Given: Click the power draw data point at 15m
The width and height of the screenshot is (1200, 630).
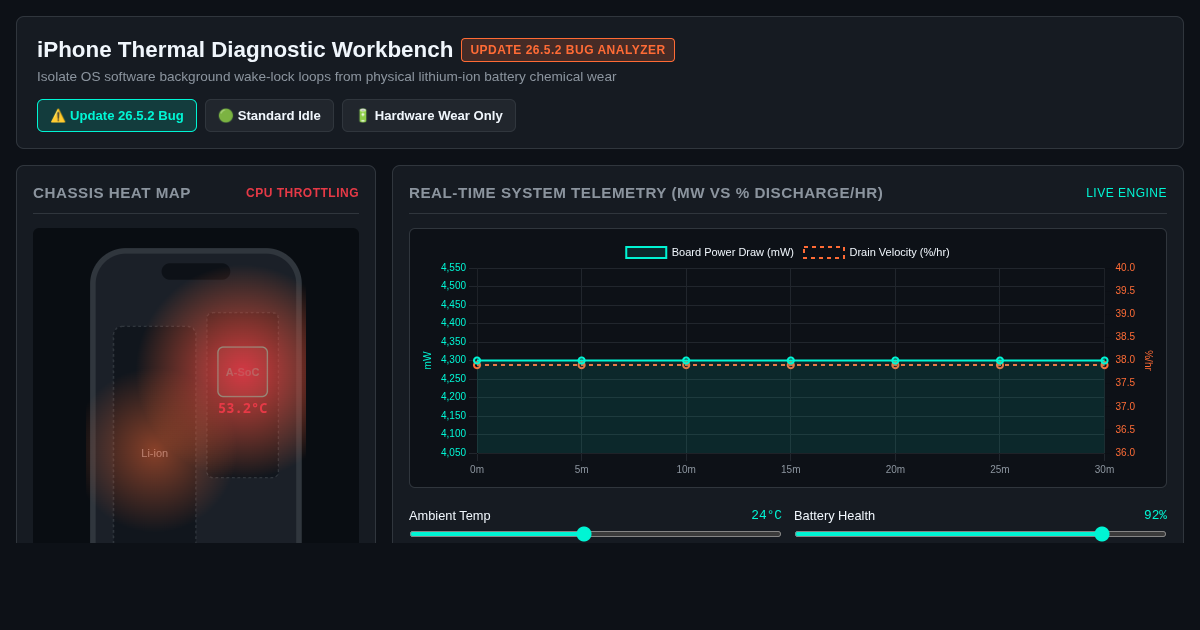Looking at the screenshot, I should 791,361.
